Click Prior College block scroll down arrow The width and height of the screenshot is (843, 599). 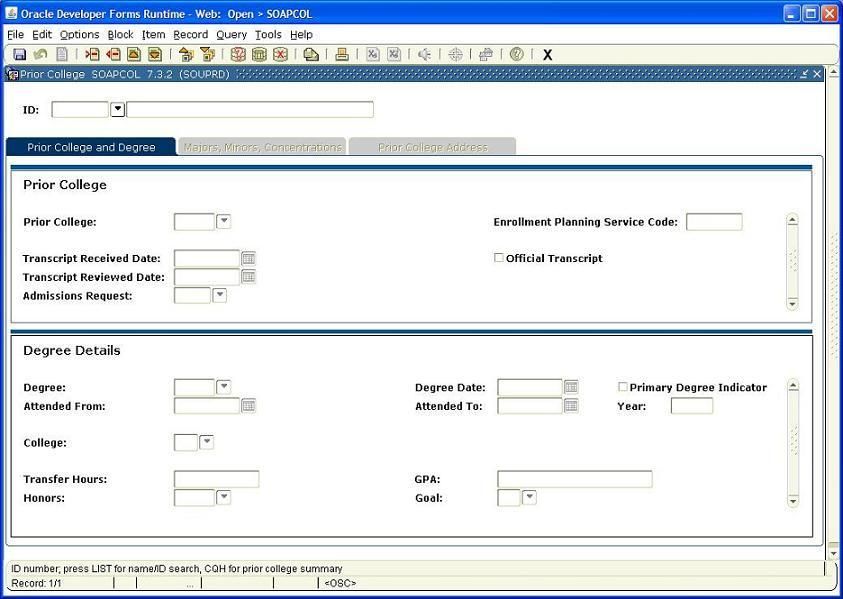pyautogui.click(x=792, y=304)
